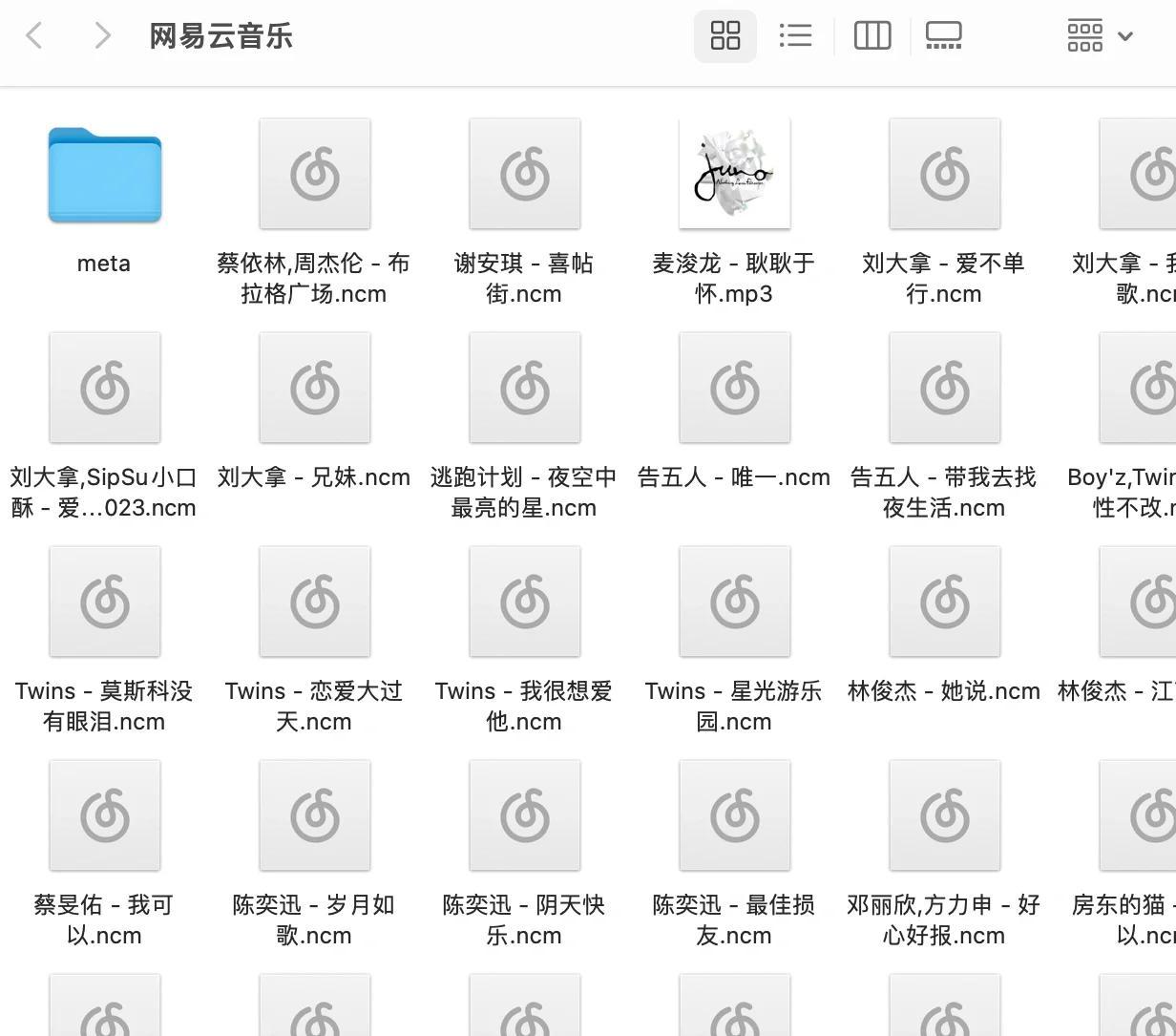Select 蔡依林,周杰伦 - 布拉格广场.ncm file icon

[315, 174]
